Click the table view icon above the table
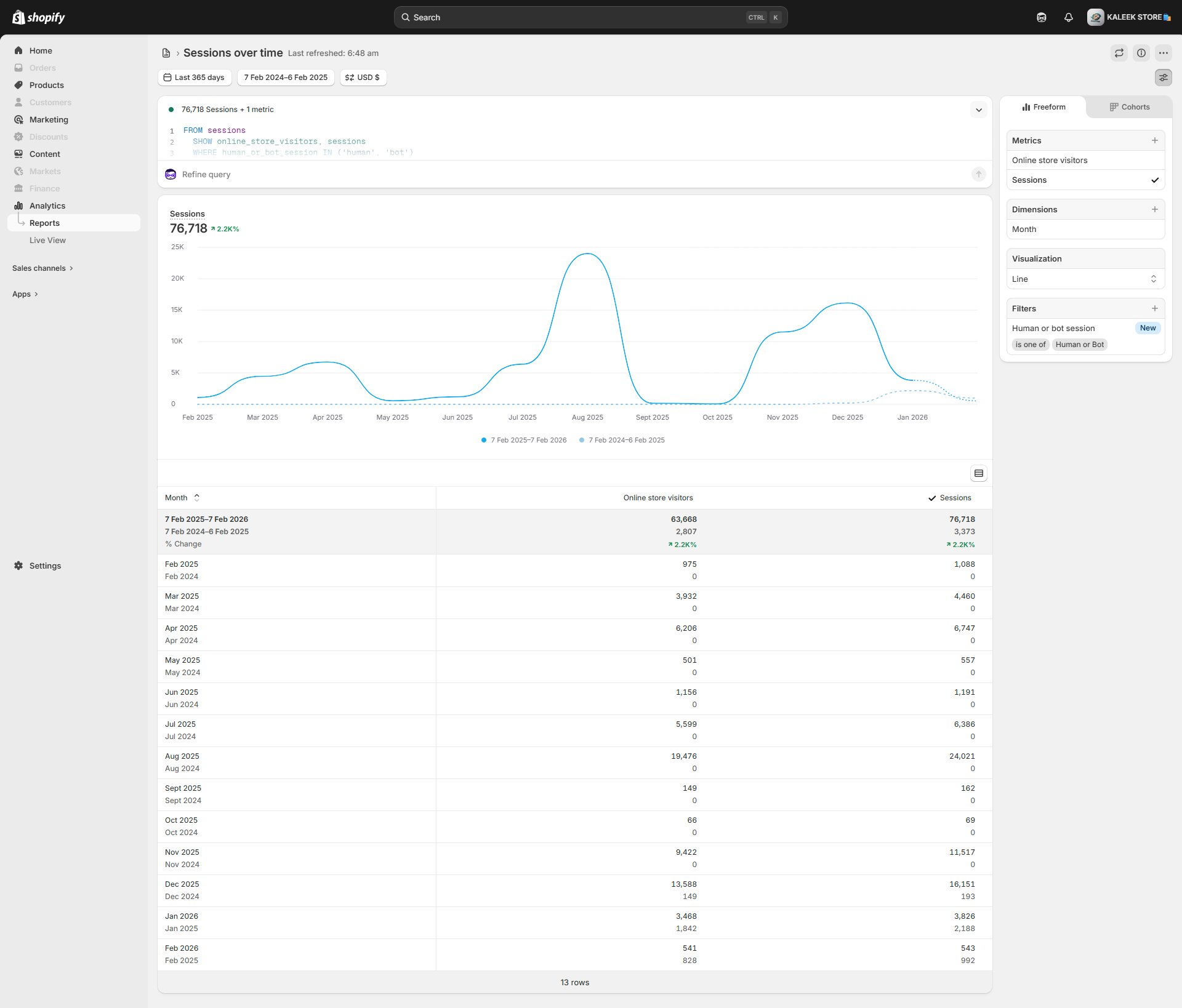 (x=978, y=473)
